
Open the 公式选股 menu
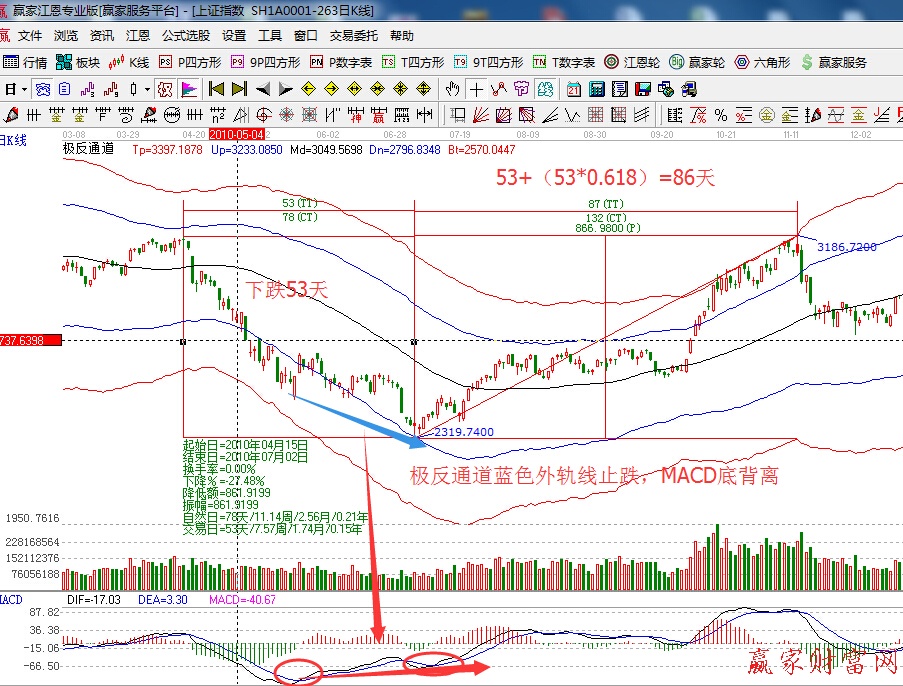(185, 35)
